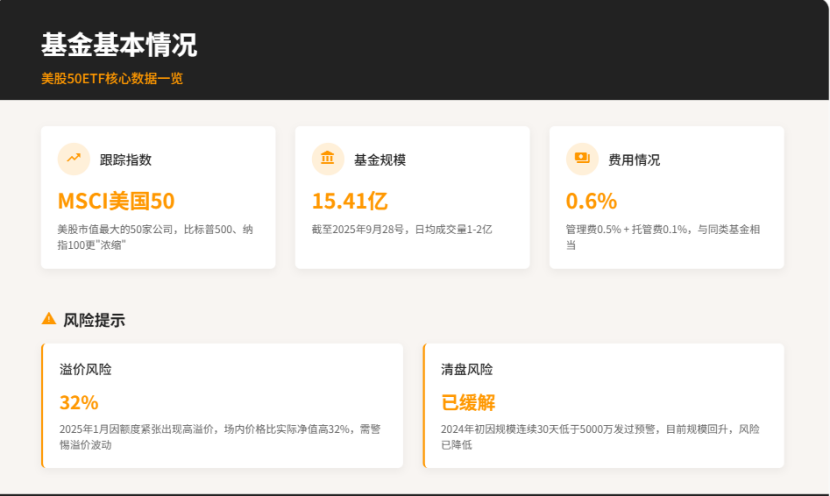This screenshot has height=496, width=830.
Task: Select the 基金基本情况 page title
Action: (118, 45)
